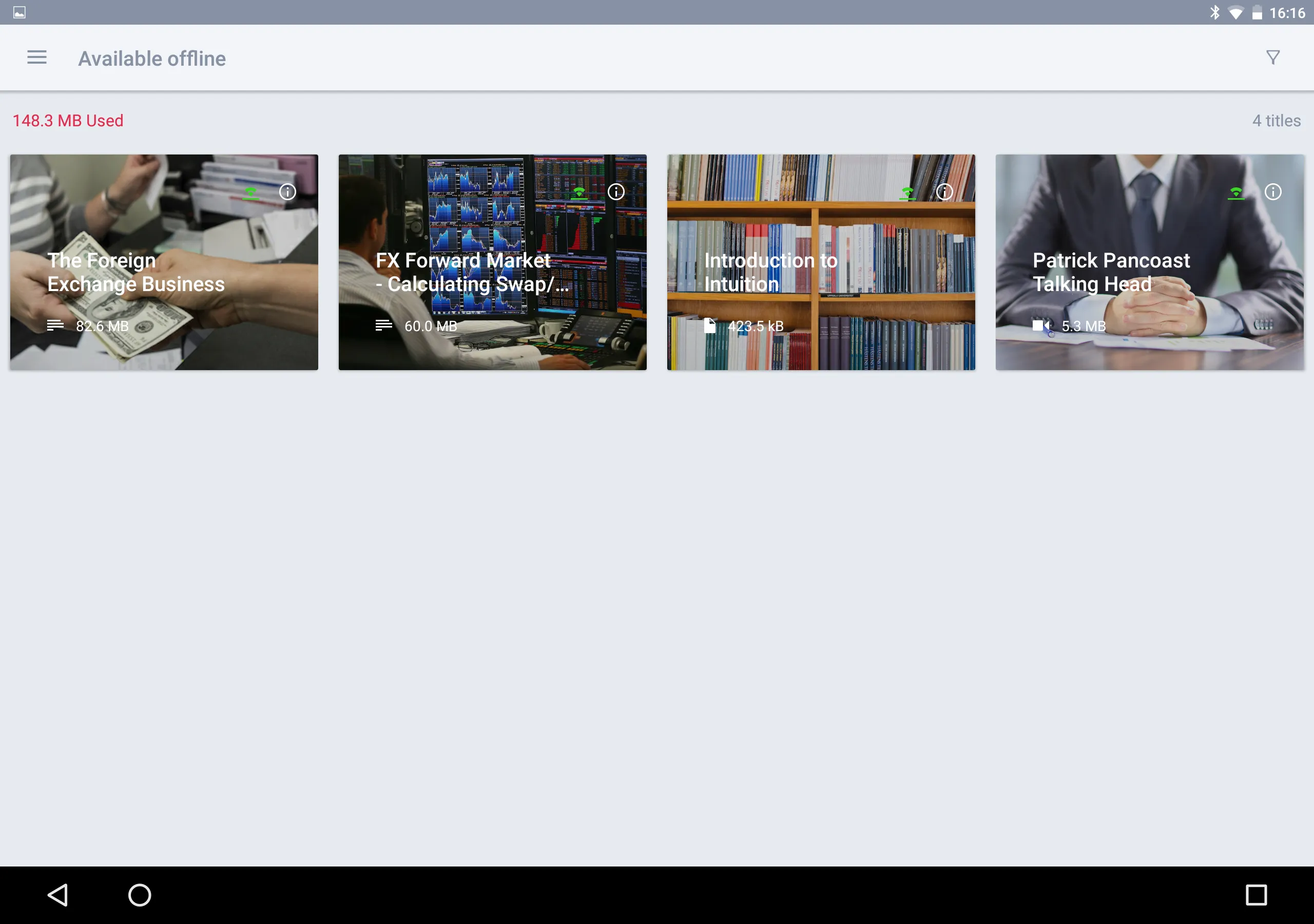Viewport: 1314px width, 924px height.
Task: Tap 'Patrick Pancoast Talking Head' title text
Action: (1111, 273)
